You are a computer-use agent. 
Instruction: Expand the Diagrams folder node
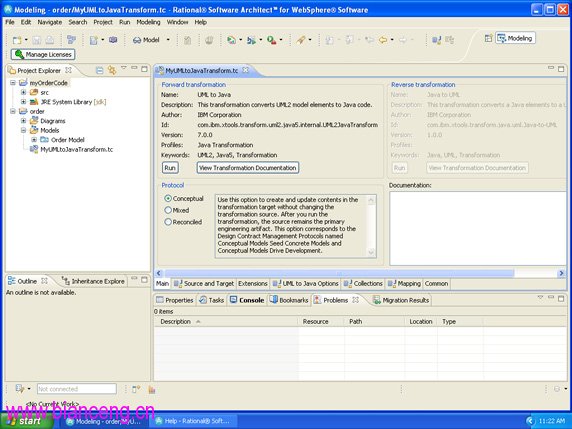tap(23, 121)
